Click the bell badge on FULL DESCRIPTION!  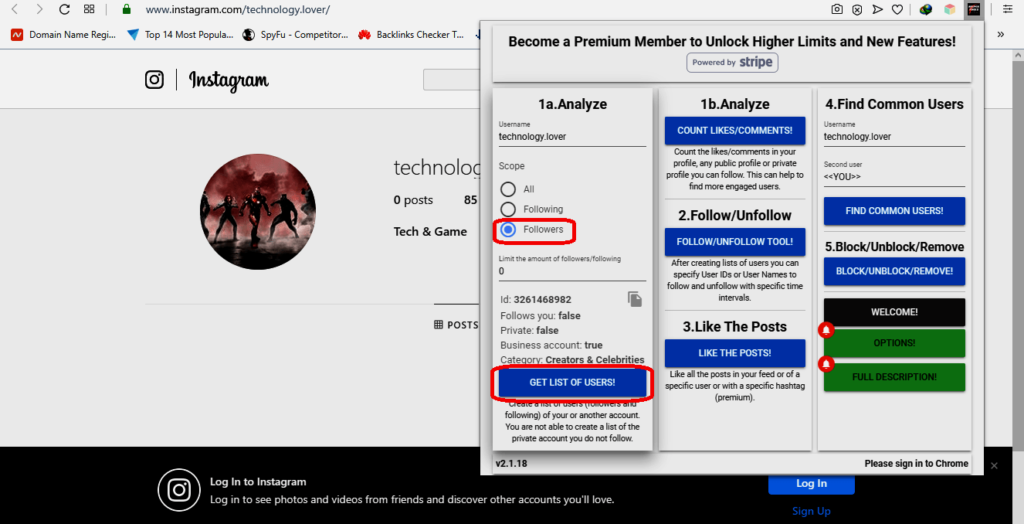[x=826, y=363]
